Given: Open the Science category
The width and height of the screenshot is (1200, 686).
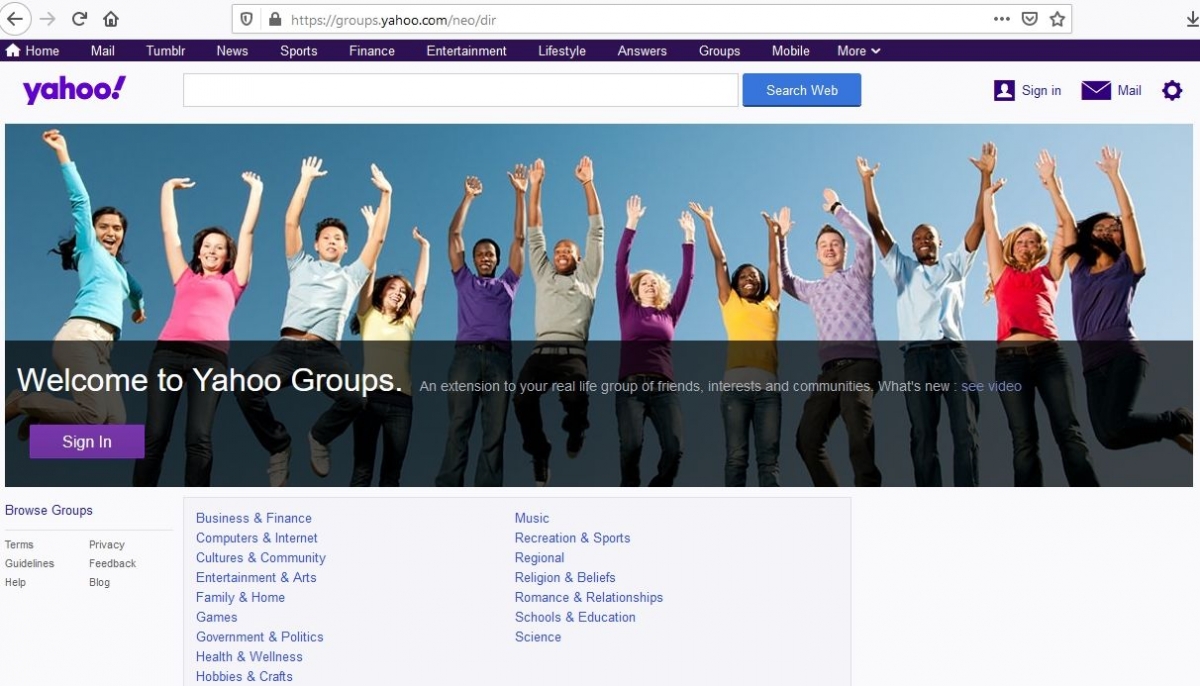Looking at the screenshot, I should click(x=538, y=637).
